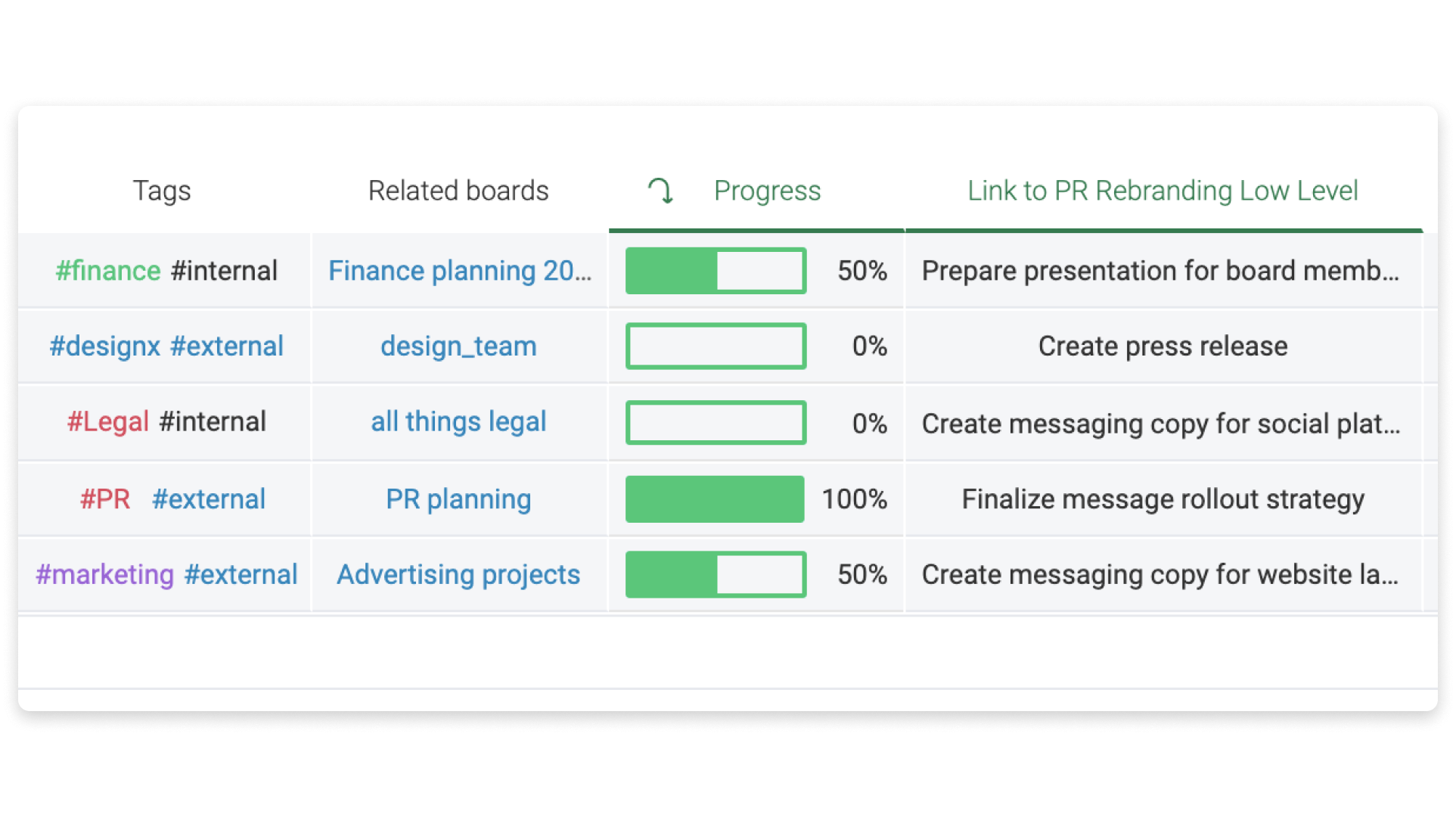Click the empty progress bar in design_team row

716,346
